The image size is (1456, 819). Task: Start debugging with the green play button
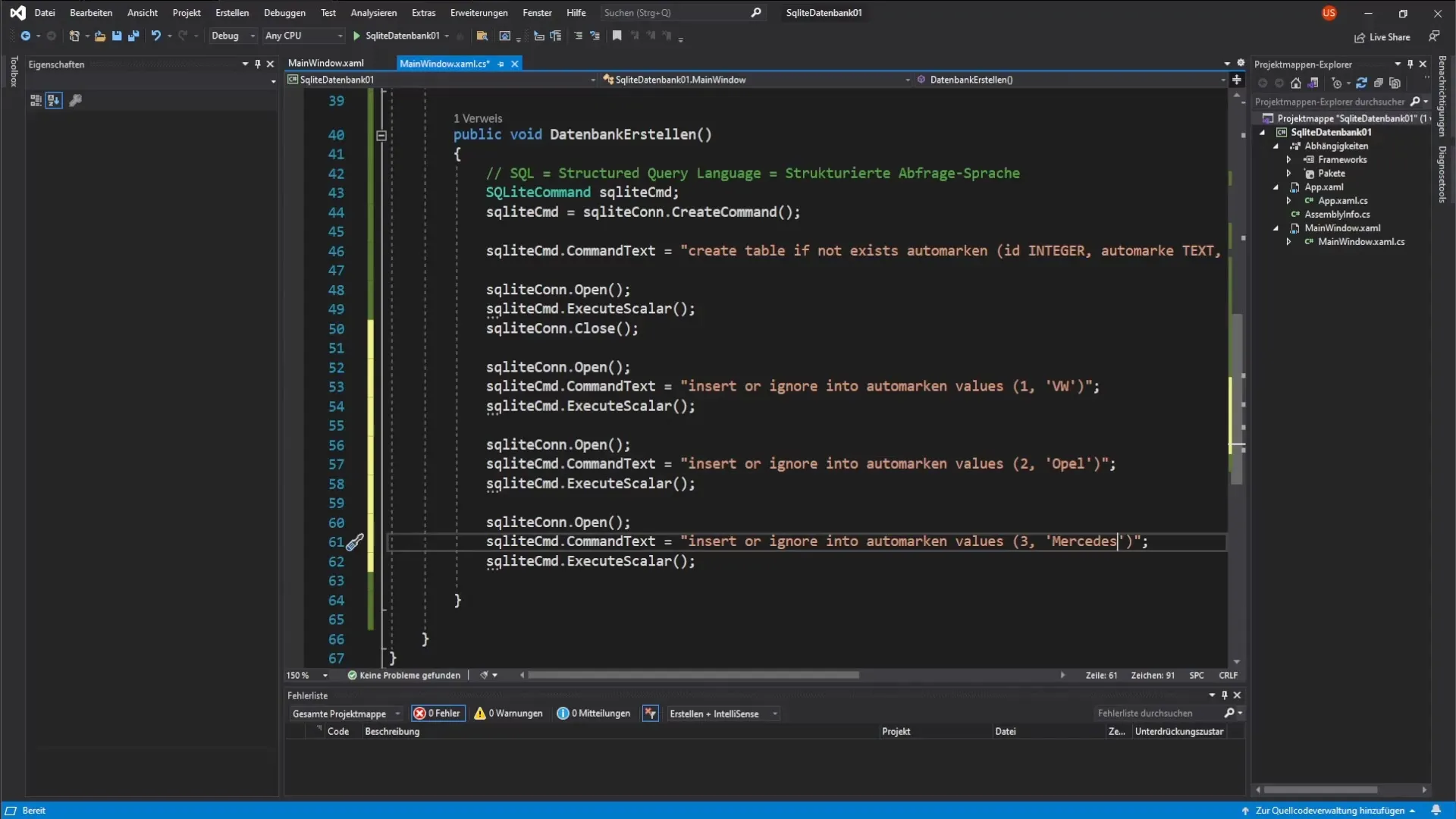pyautogui.click(x=356, y=36)
